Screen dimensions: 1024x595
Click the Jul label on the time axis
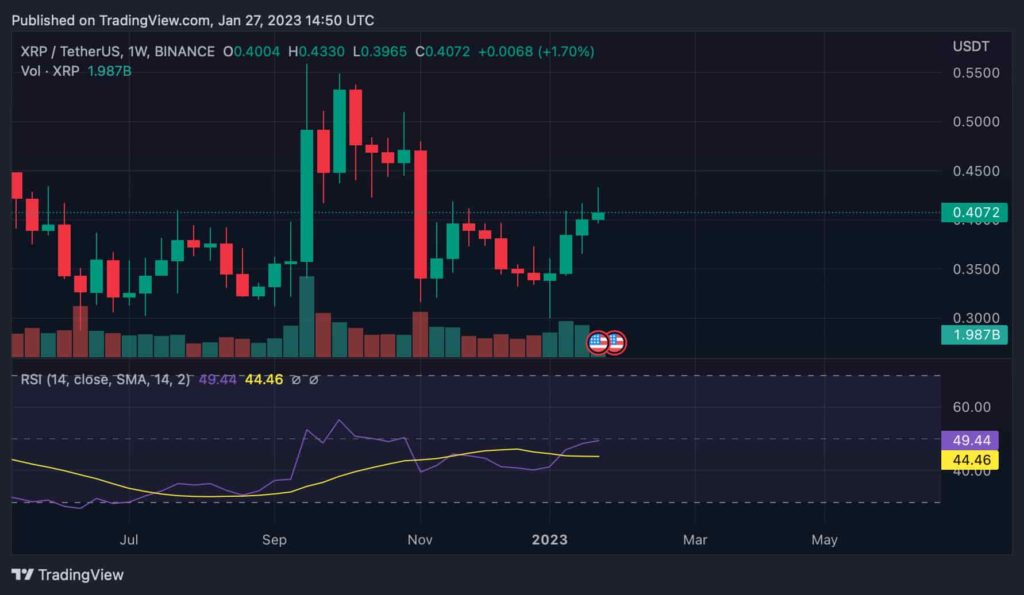129,539
